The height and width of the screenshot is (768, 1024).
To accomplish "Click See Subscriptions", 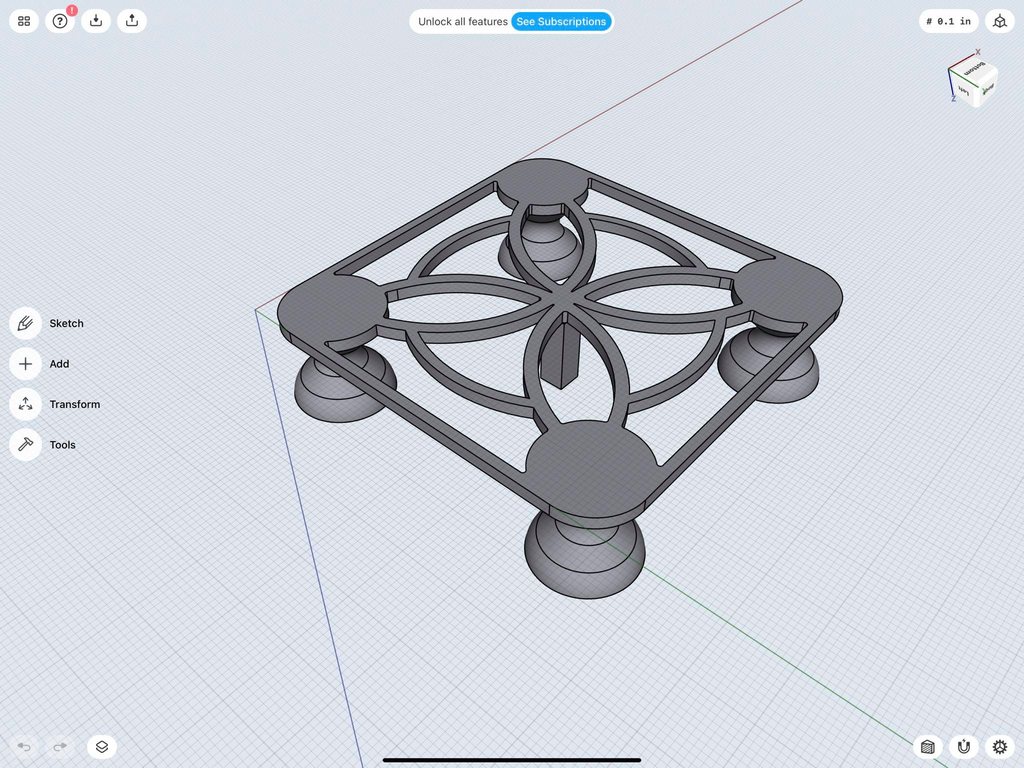I will 562,20.
